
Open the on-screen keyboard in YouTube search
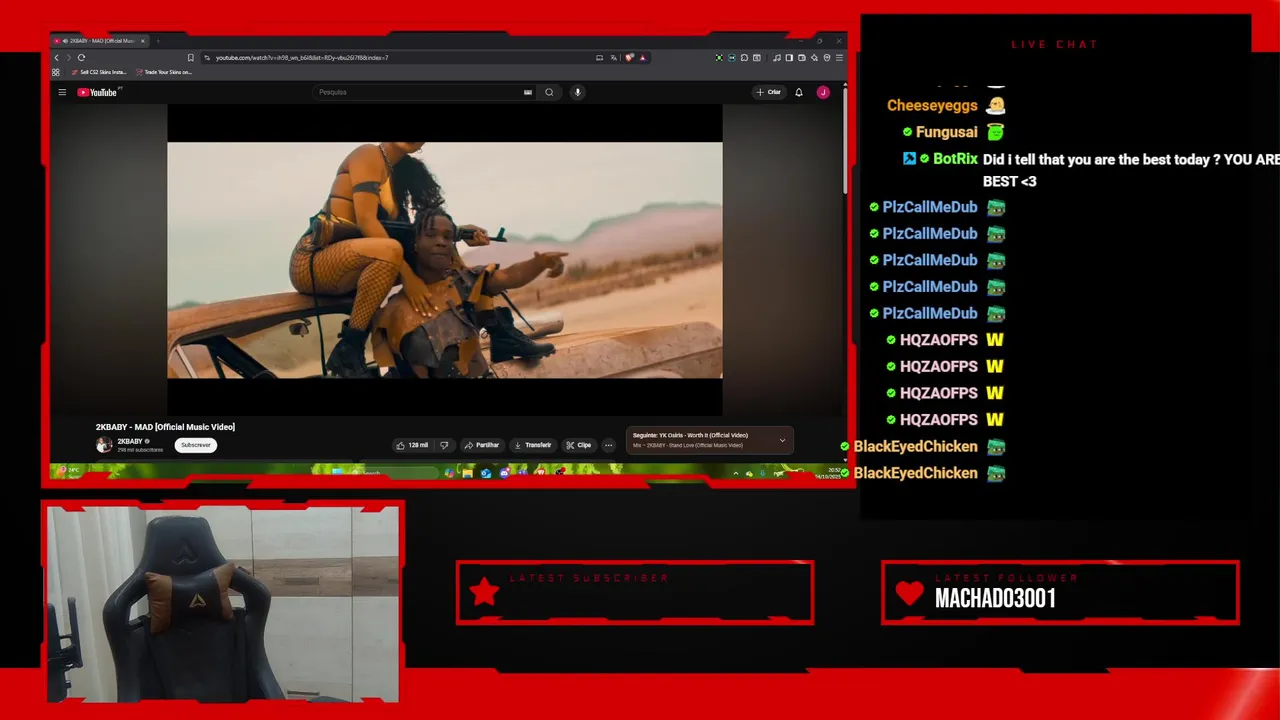point(528,92)
